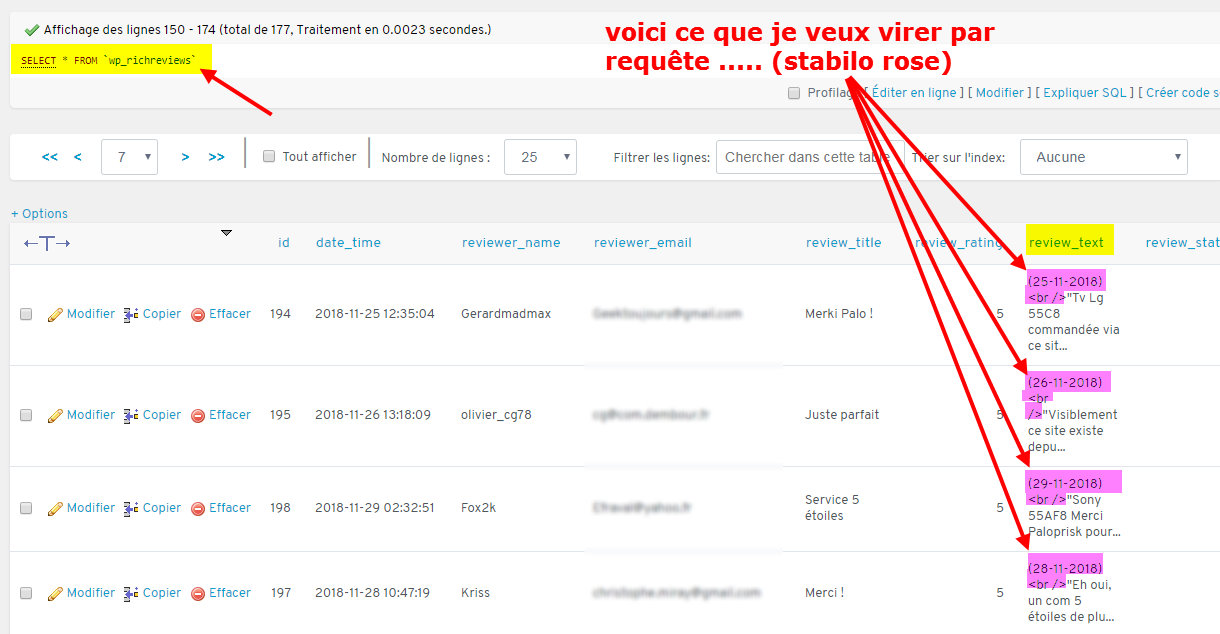Sort by the reviewer_name column header
This screenshot has width=1220, height=634.
click(x=511, y=243)
